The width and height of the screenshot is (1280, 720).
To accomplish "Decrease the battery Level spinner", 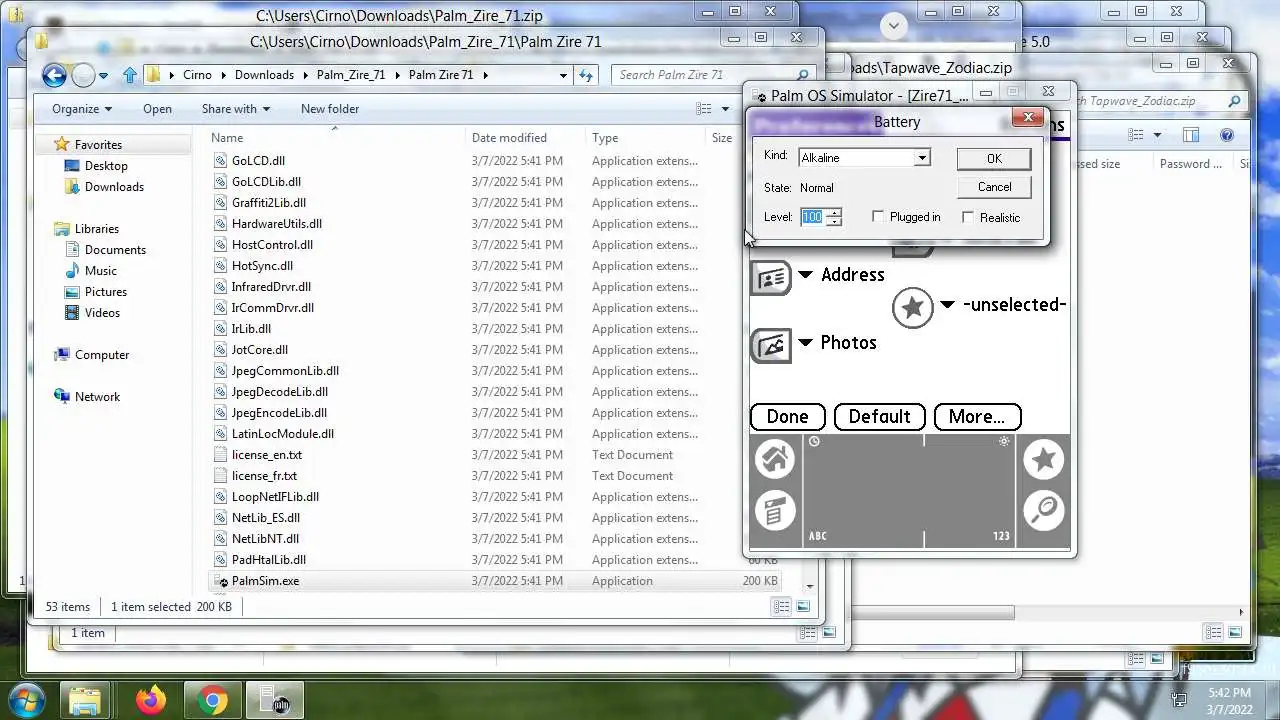I will coord(834,222).
